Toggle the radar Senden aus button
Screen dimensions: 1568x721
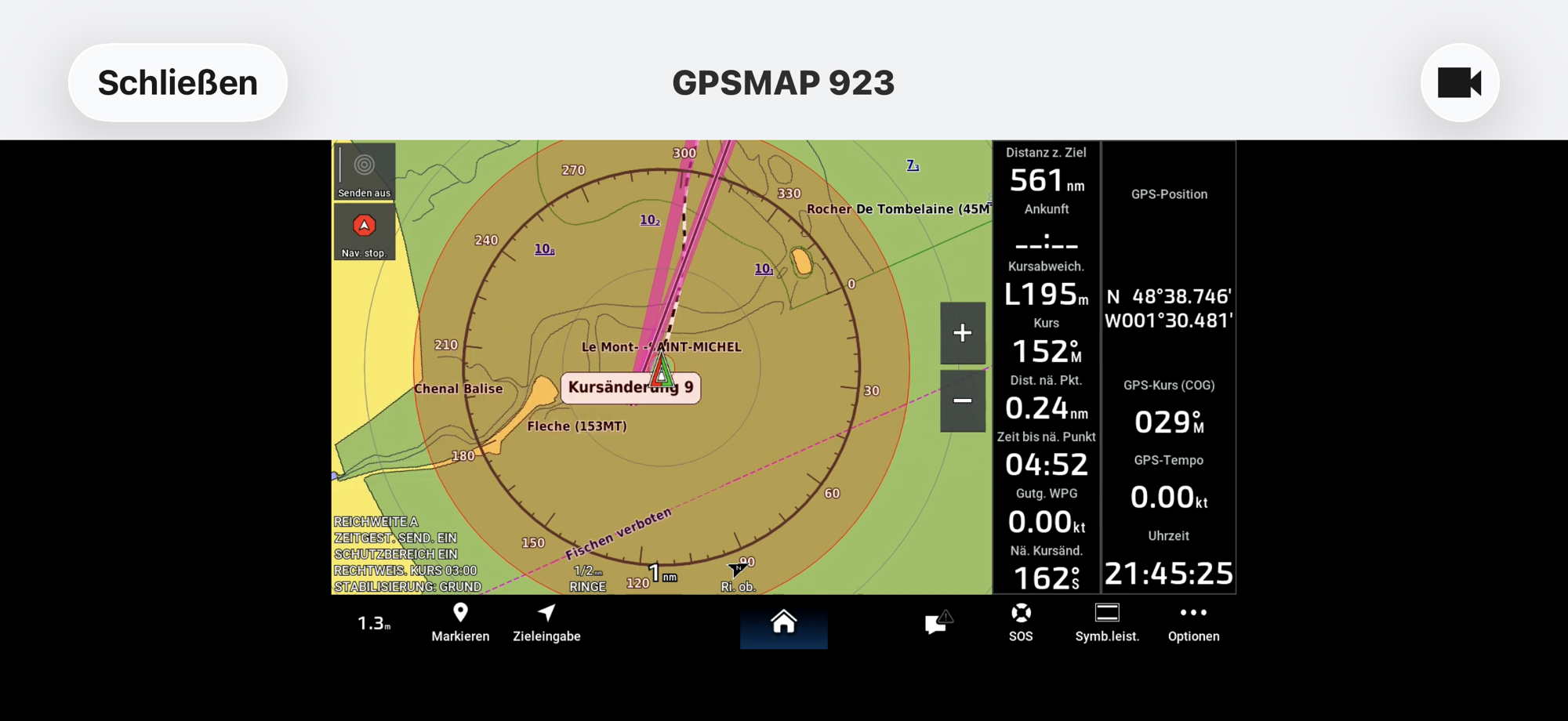(365, 172)
